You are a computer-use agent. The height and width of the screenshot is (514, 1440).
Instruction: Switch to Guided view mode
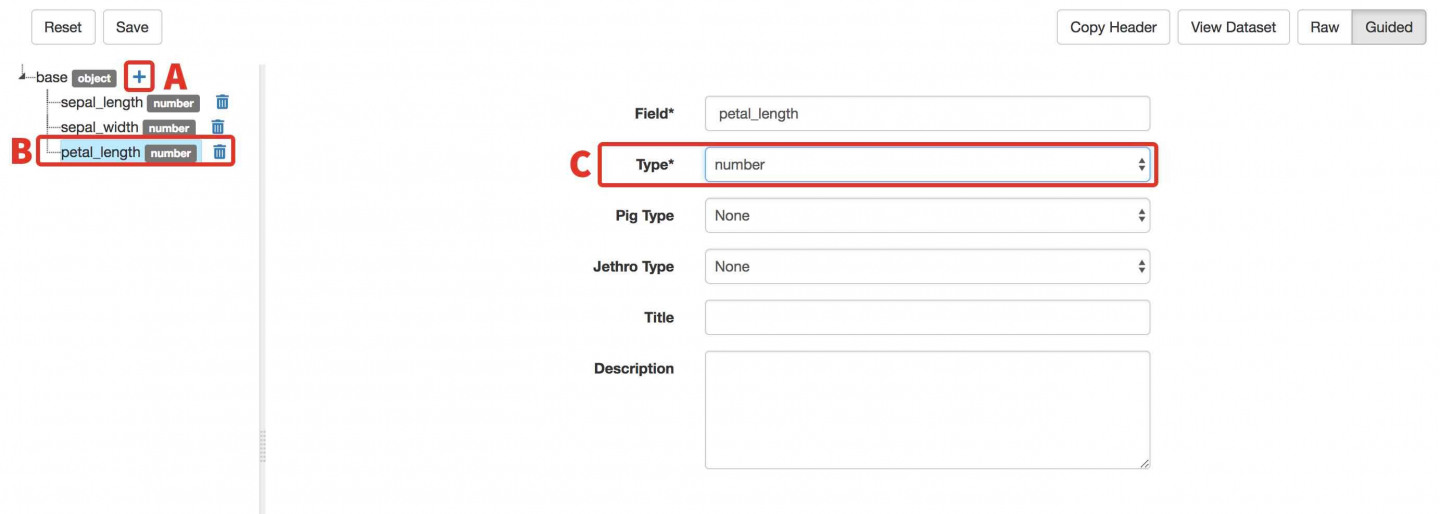pos(1389,27)
